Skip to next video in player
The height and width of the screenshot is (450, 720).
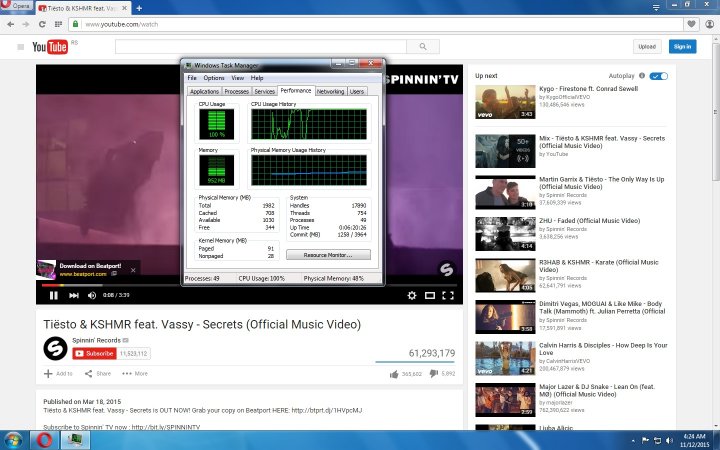pos(73,295)
